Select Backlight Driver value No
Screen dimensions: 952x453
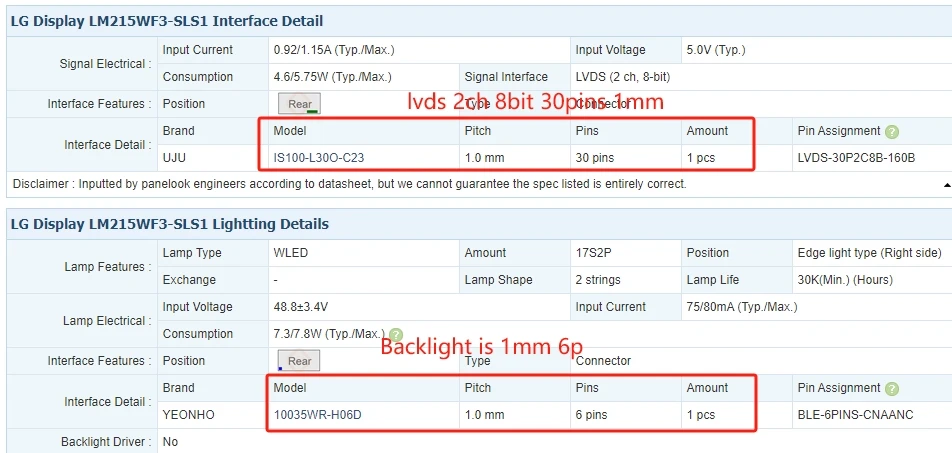tap(171, 442)
